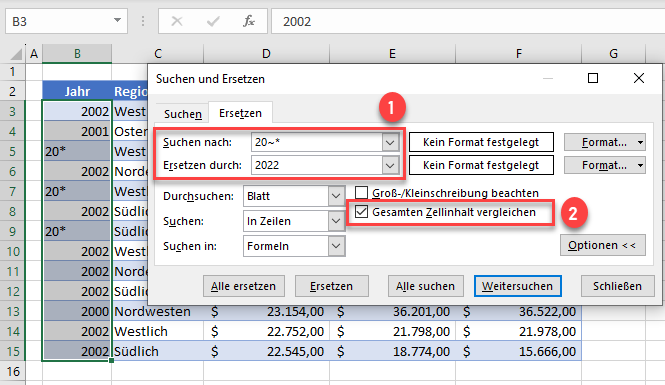Image resolution: width=665 pixels, height=385 pixels.
Task: Select column G header
Action: coord(613,54)
